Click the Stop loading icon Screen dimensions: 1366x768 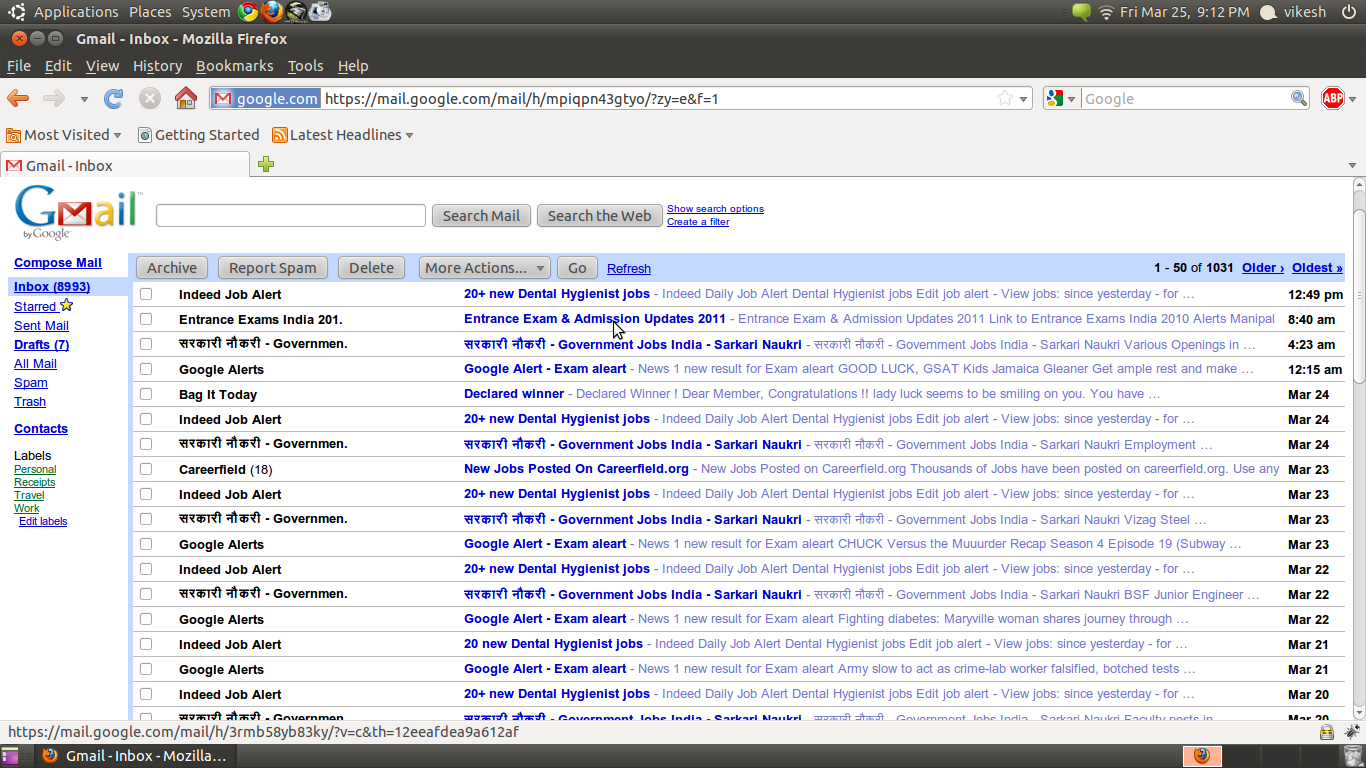(x=150, y=98)
